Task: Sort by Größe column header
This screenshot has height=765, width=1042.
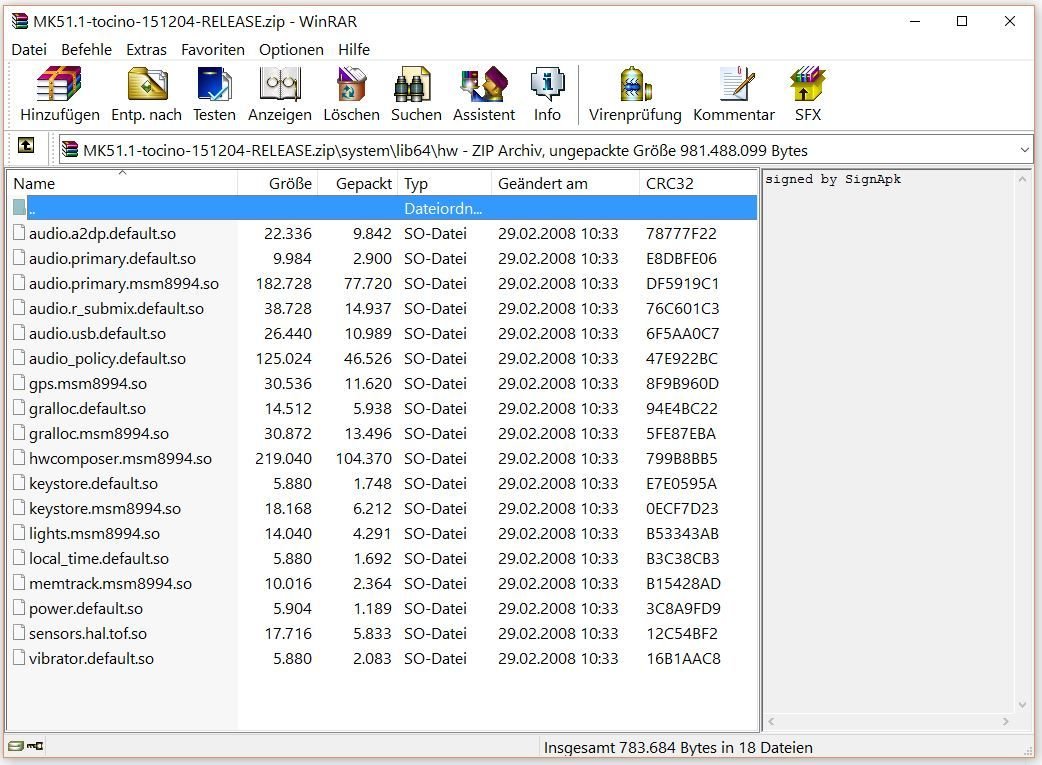Action: (278, 183)
